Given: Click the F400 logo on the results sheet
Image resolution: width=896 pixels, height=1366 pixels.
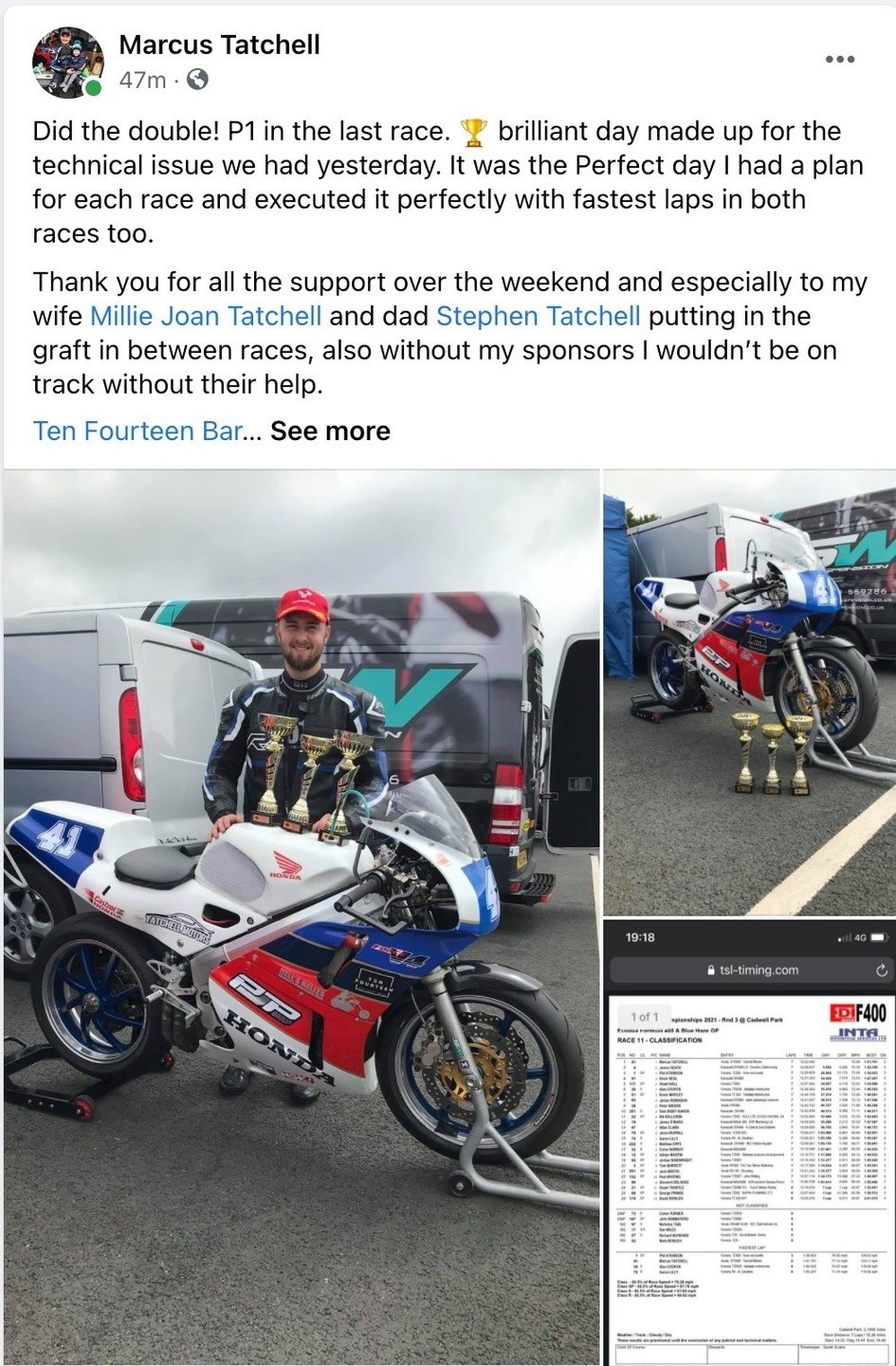Looking at the screenshot, I should coord(859,1011).
